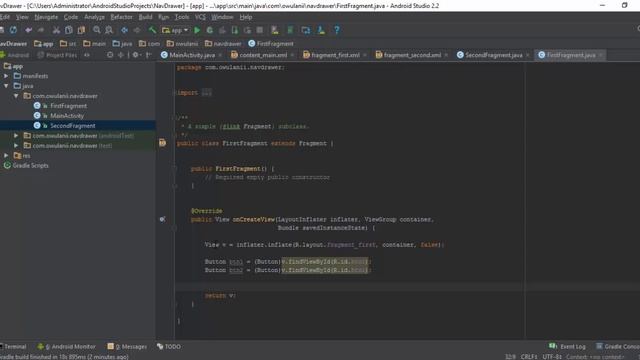Expand the manifests folder
Viewport: 640px width, 360px height.
click(x=6, y=76)
